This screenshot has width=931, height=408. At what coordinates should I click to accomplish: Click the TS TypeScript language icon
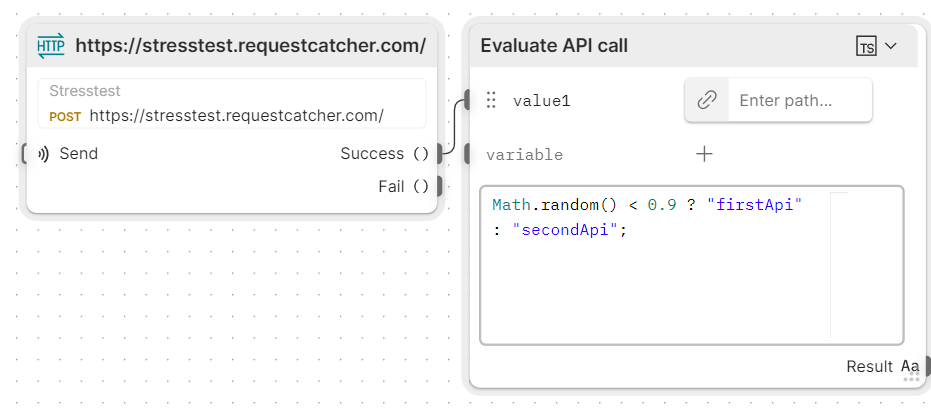866,46
